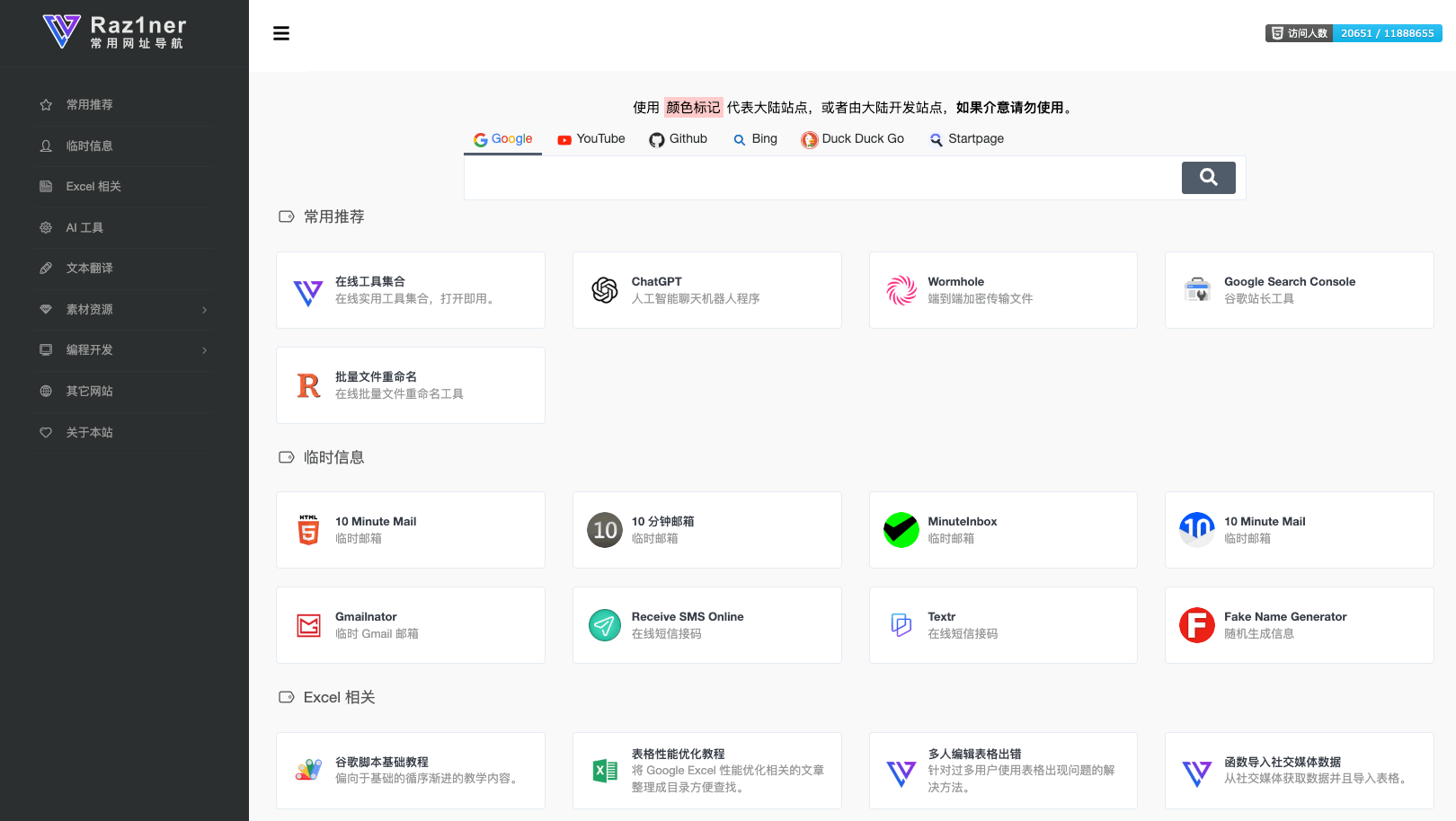This screenshot has height=821, width=1456.
Task: Open Receive SMS Online link title
Action: [688, 617]
